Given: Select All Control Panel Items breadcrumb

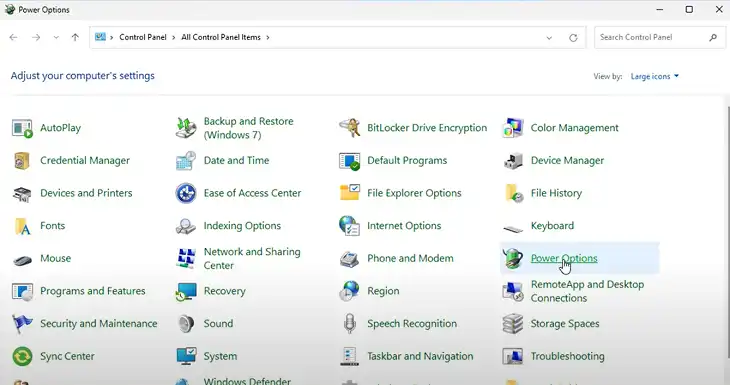Looking at the screenshot, I should coord(221,37).
